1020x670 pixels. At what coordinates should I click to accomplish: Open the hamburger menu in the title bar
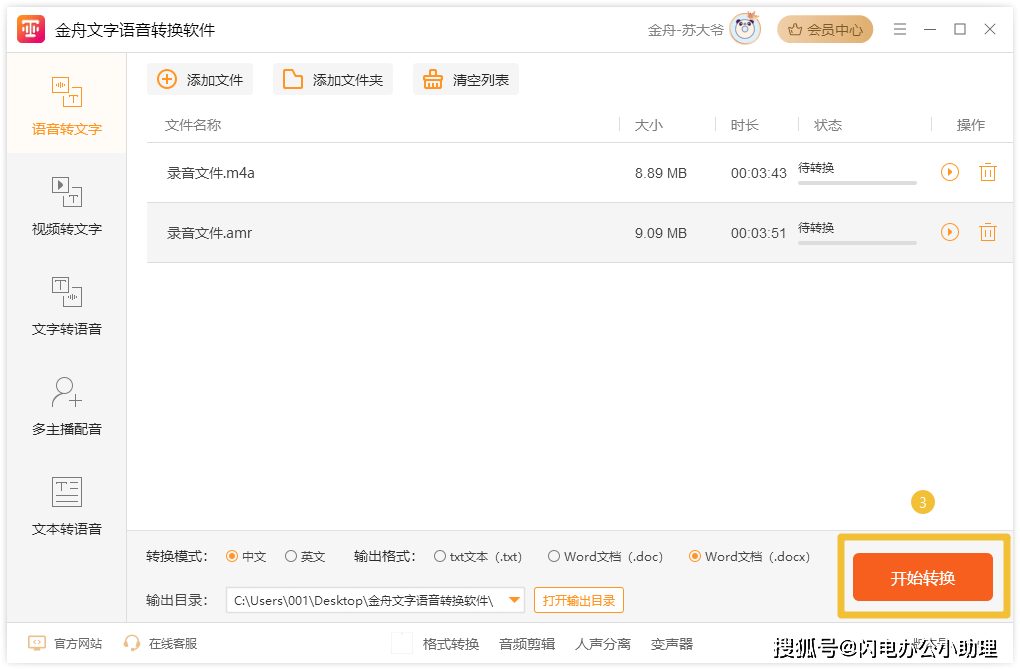(x=900, y=29)
